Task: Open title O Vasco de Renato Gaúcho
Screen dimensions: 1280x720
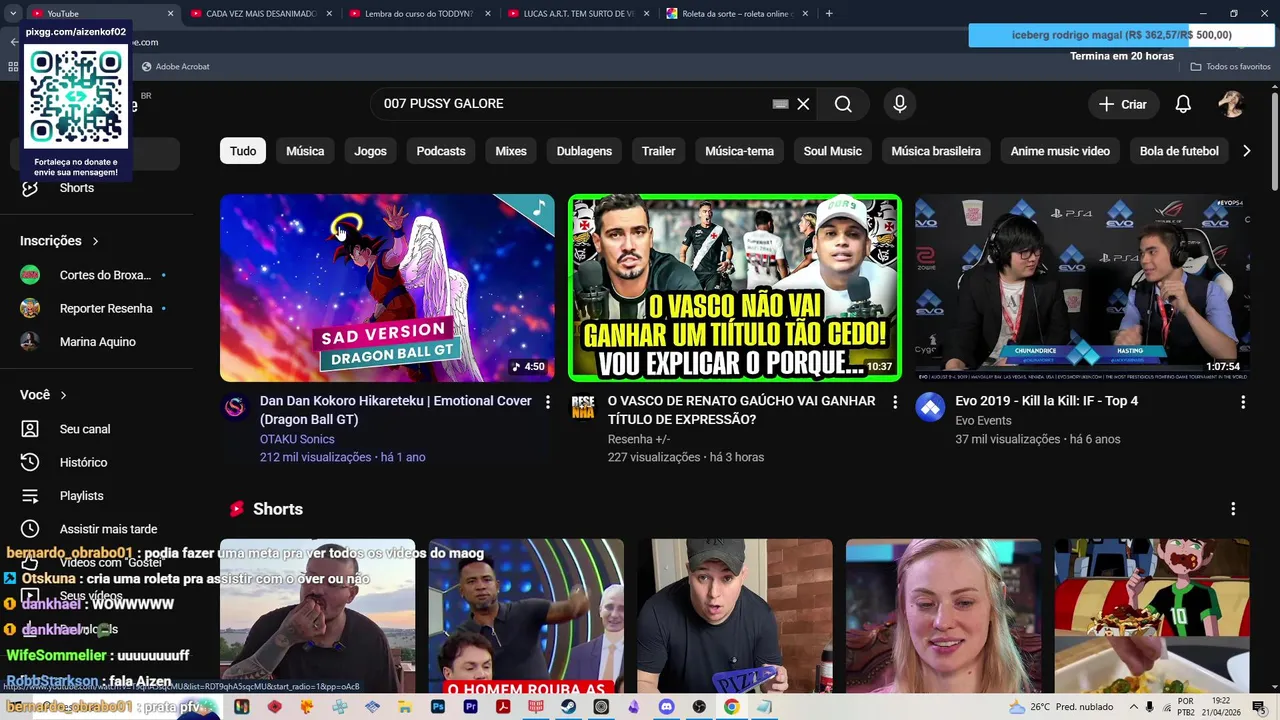Action: tap(741, 410)
